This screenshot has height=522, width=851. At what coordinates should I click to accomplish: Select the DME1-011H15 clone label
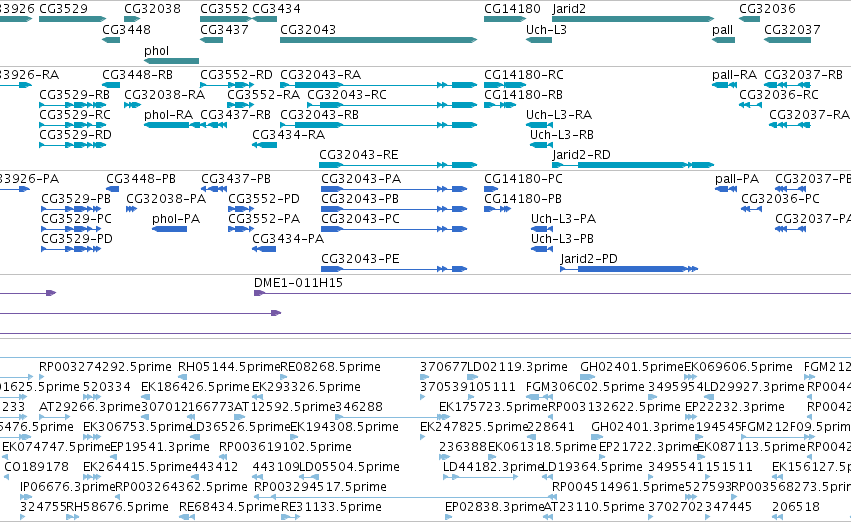(298, 283)
